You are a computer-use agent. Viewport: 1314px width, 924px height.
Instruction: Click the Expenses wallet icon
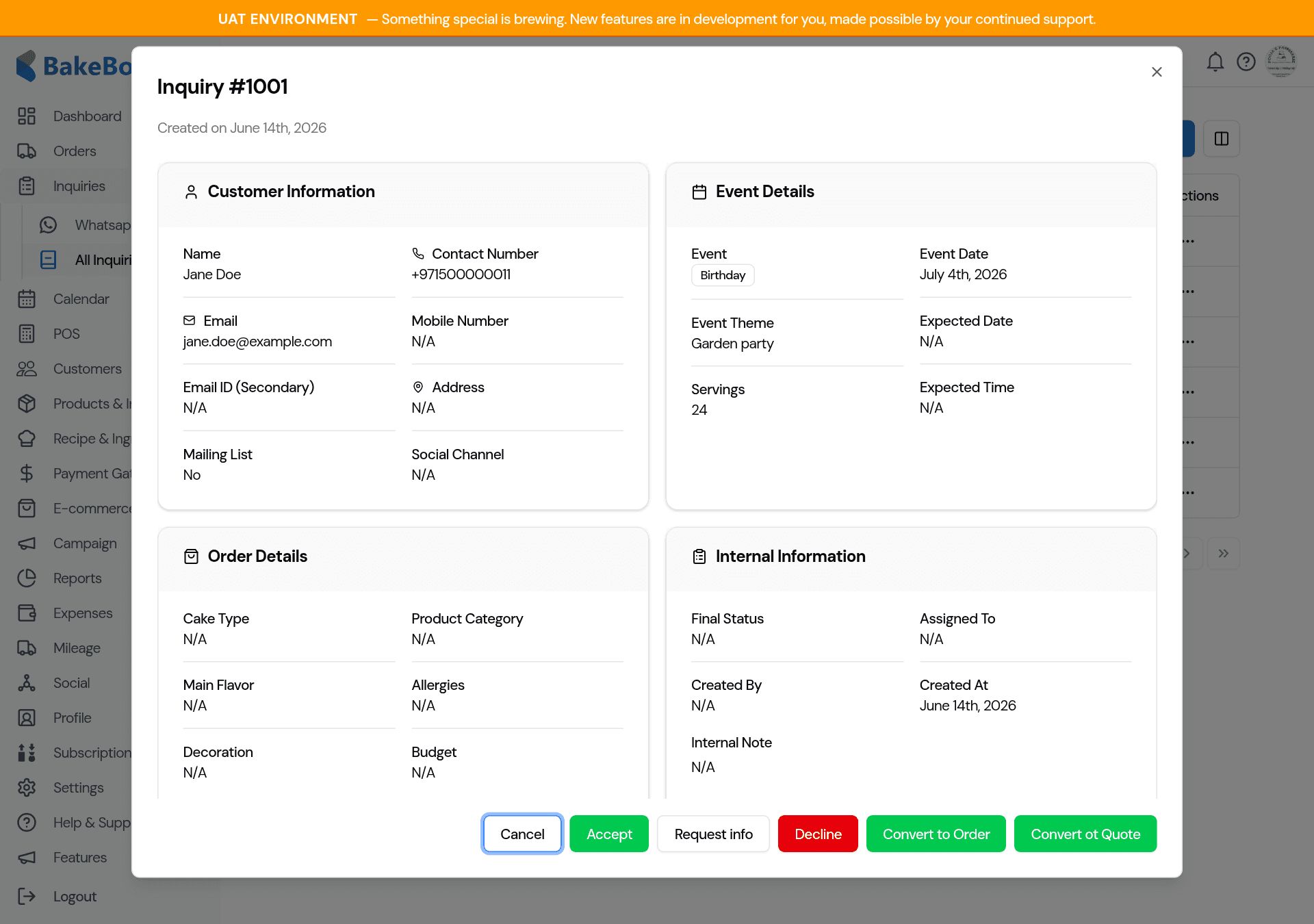(27, 613)
